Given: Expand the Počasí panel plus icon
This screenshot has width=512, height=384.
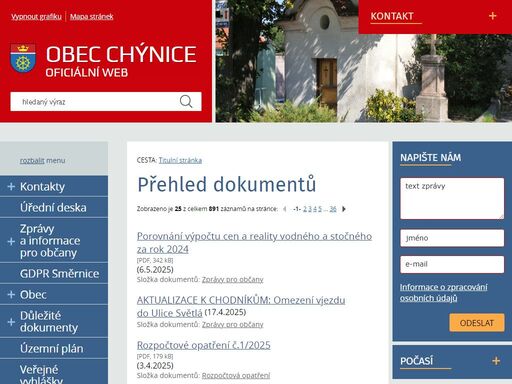Looking at the screenshot, I should tap(496, 361).
